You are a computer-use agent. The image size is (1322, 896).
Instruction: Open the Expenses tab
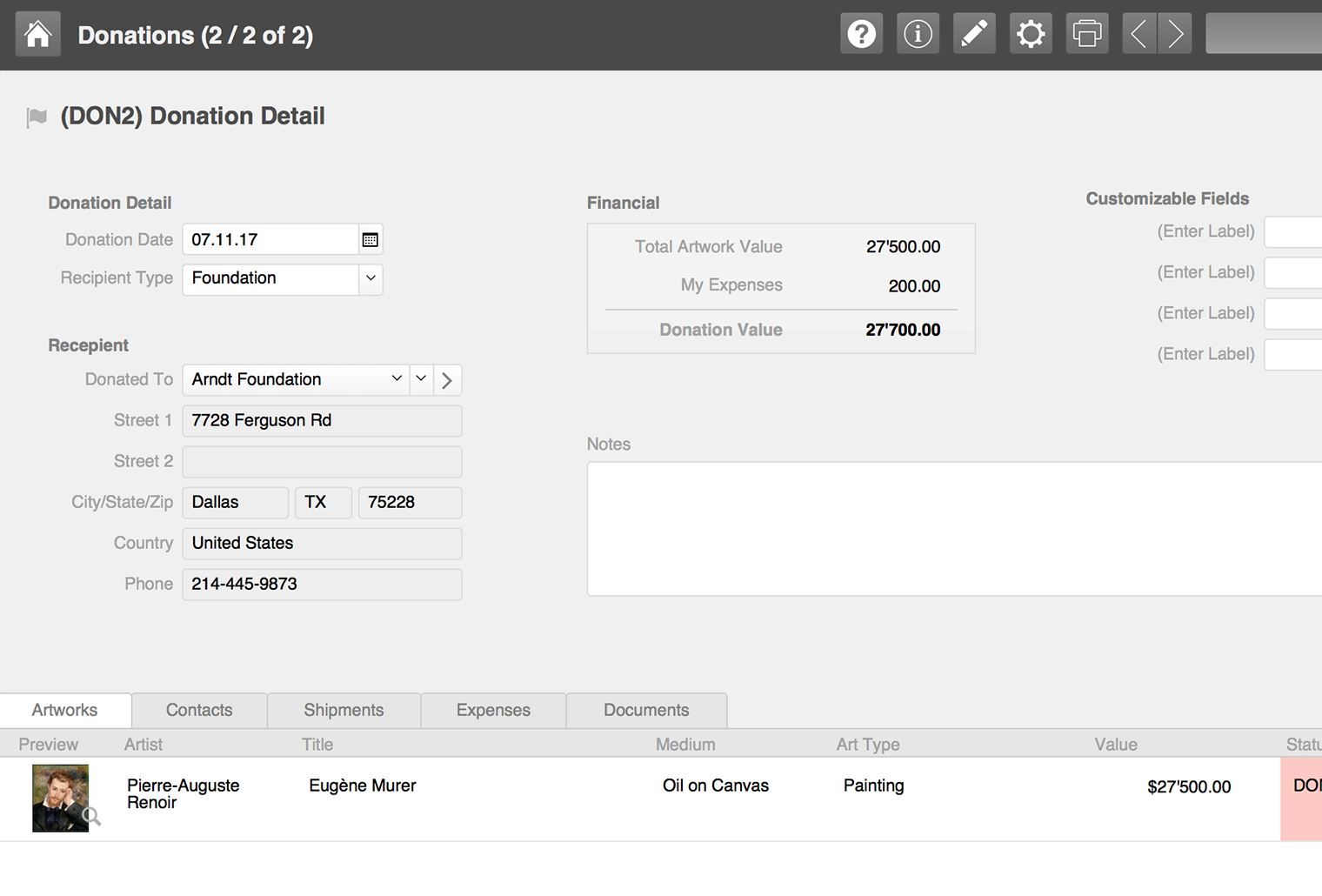pyautogui.click(x=493, y=710)
